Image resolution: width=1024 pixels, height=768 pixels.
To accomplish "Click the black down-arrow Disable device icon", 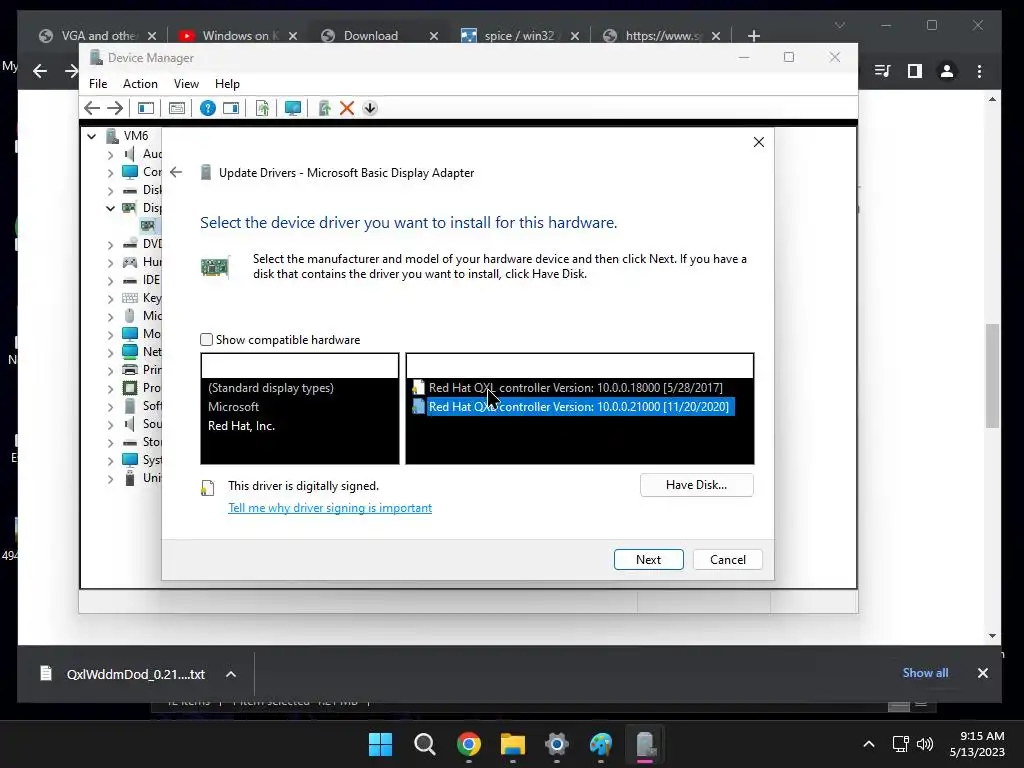I will coord(370,108).
